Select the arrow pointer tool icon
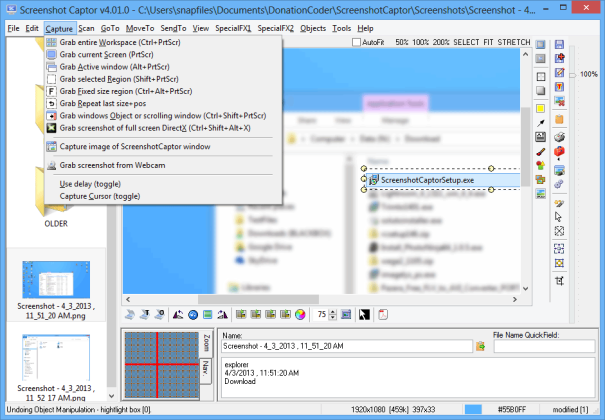 pos(559,217)
